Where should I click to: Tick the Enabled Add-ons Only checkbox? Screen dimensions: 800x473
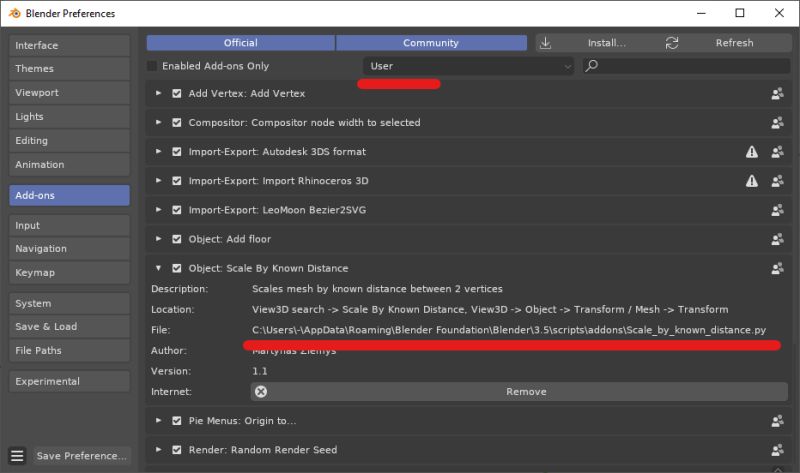click(152, 66)
